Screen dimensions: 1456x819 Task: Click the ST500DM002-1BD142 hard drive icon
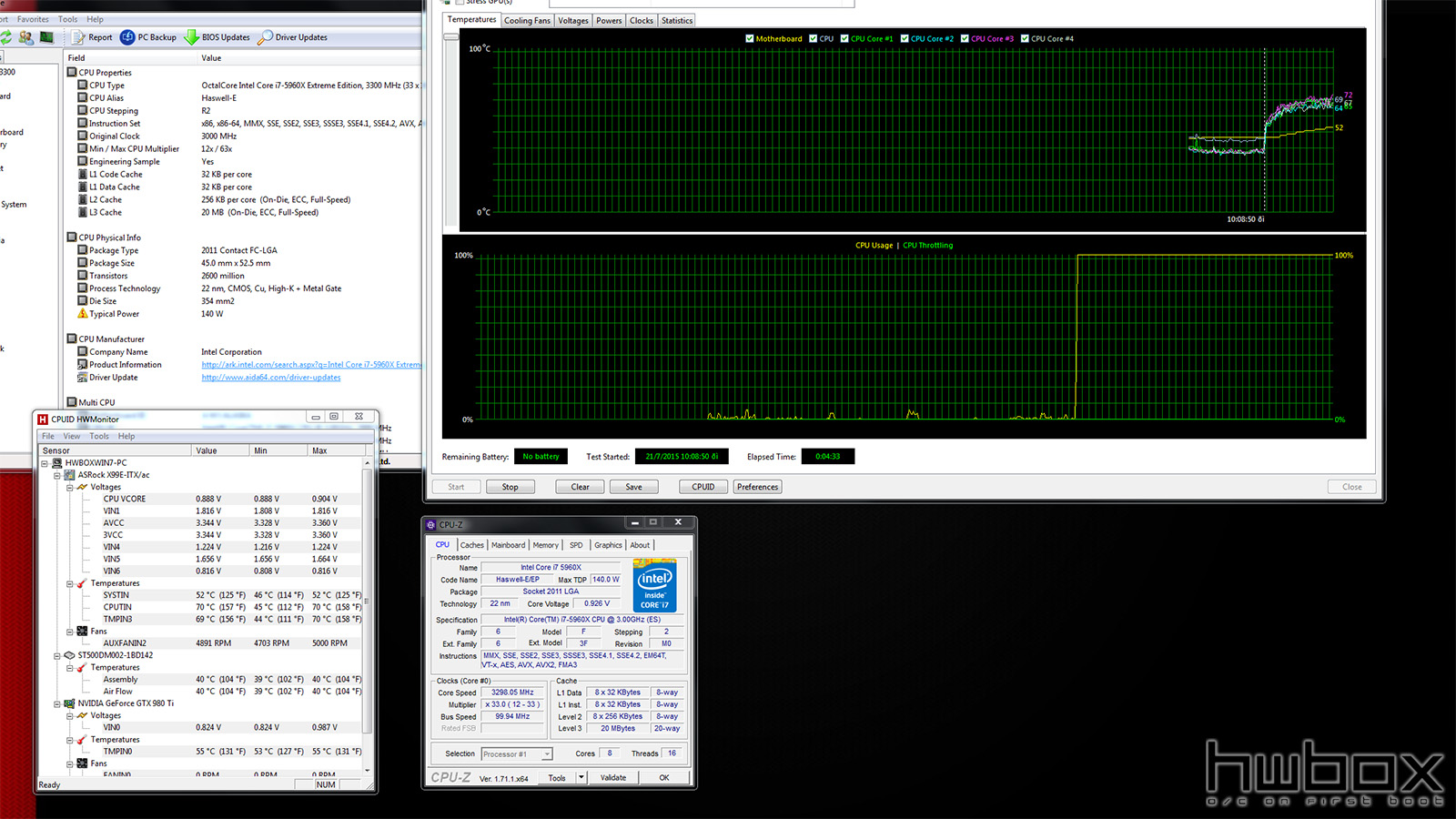click(70, 655)
